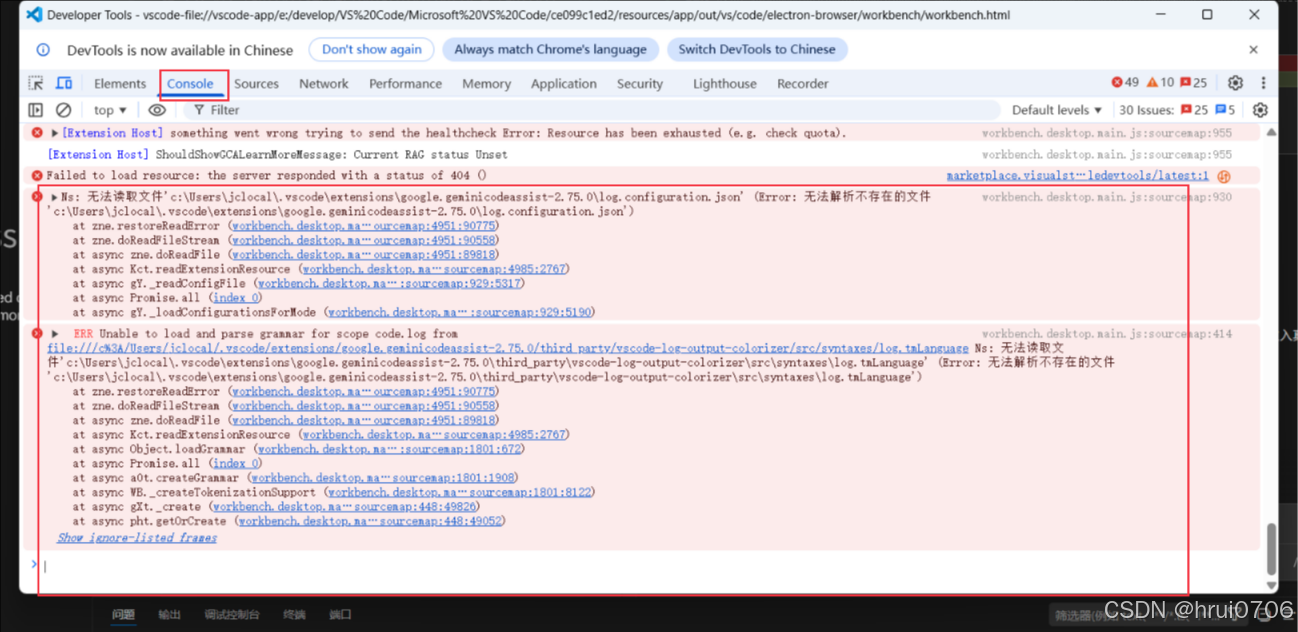1298x632 pixels.
Task: Select the 问题 tab in VS Code panel
Action: pyautogui.click(x=123, y=615)
